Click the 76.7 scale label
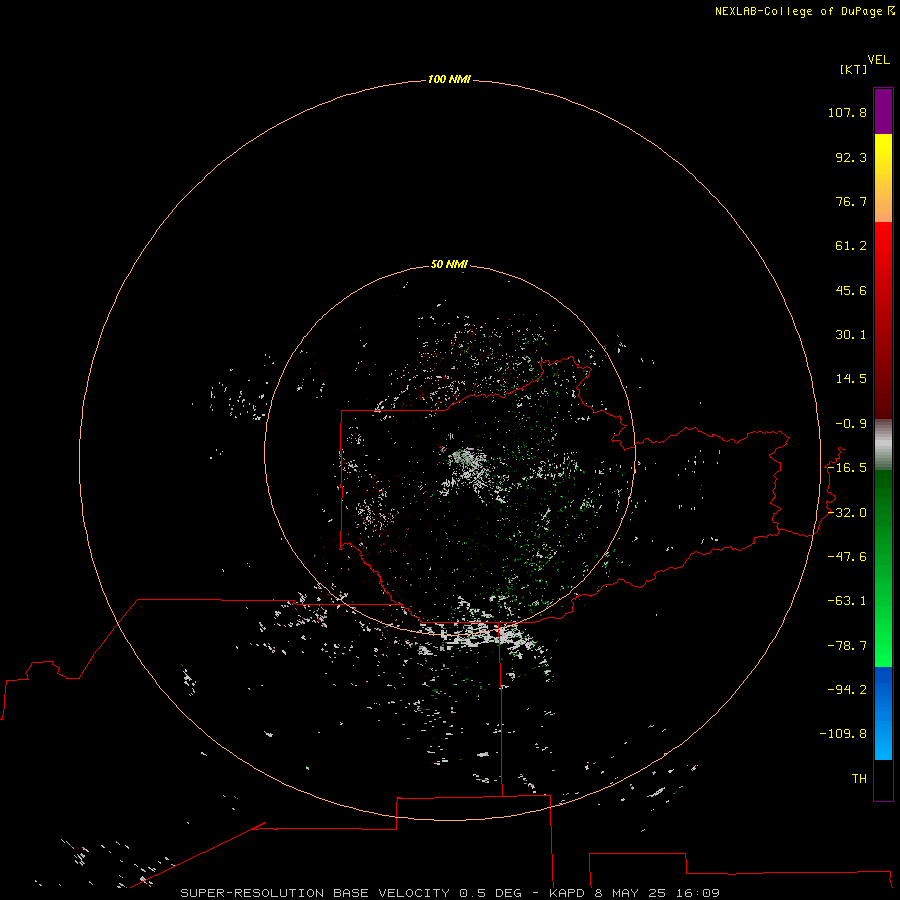900x900 pixels. (x=851, y=201)
